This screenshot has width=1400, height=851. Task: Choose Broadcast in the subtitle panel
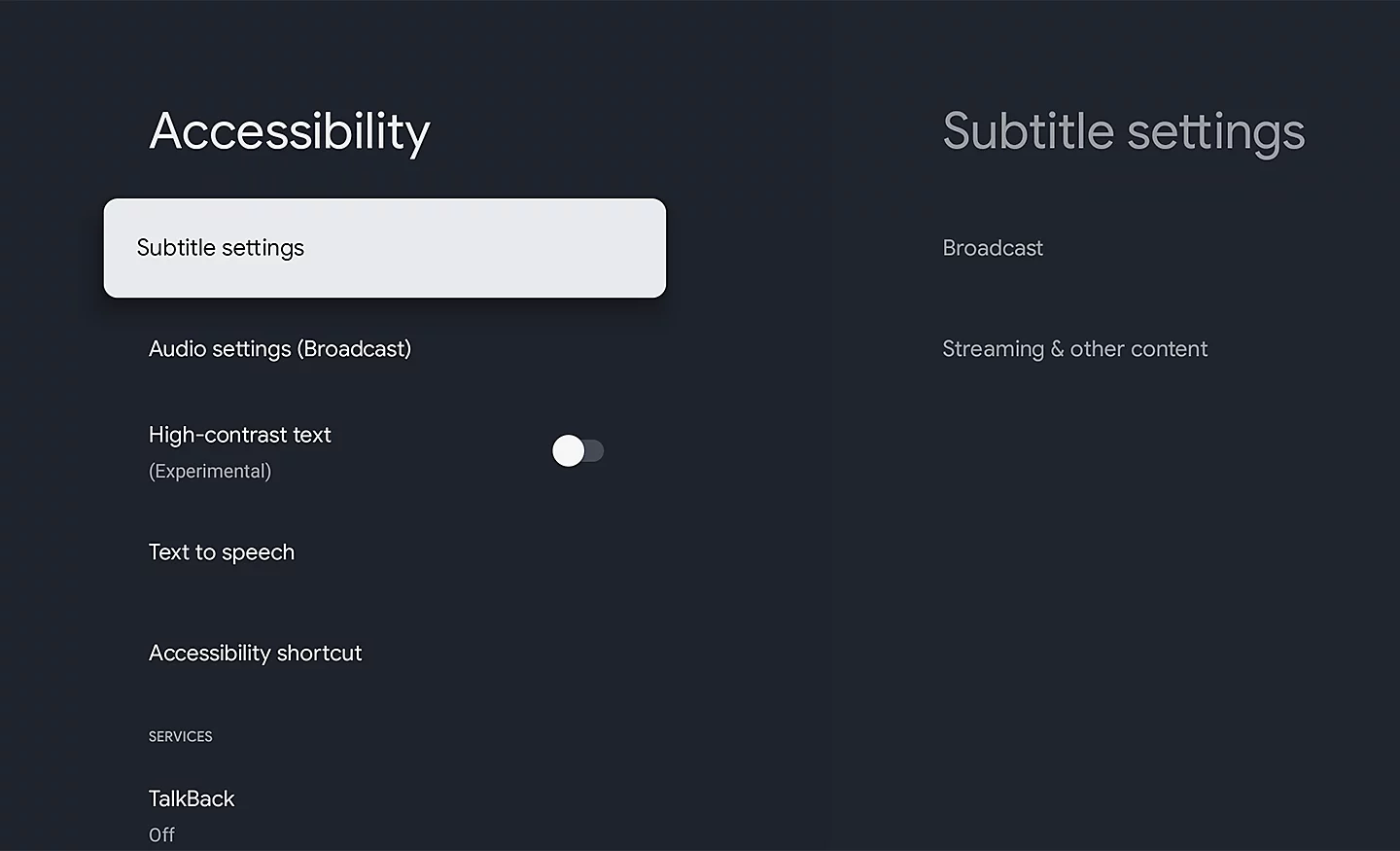pos(993,248)
